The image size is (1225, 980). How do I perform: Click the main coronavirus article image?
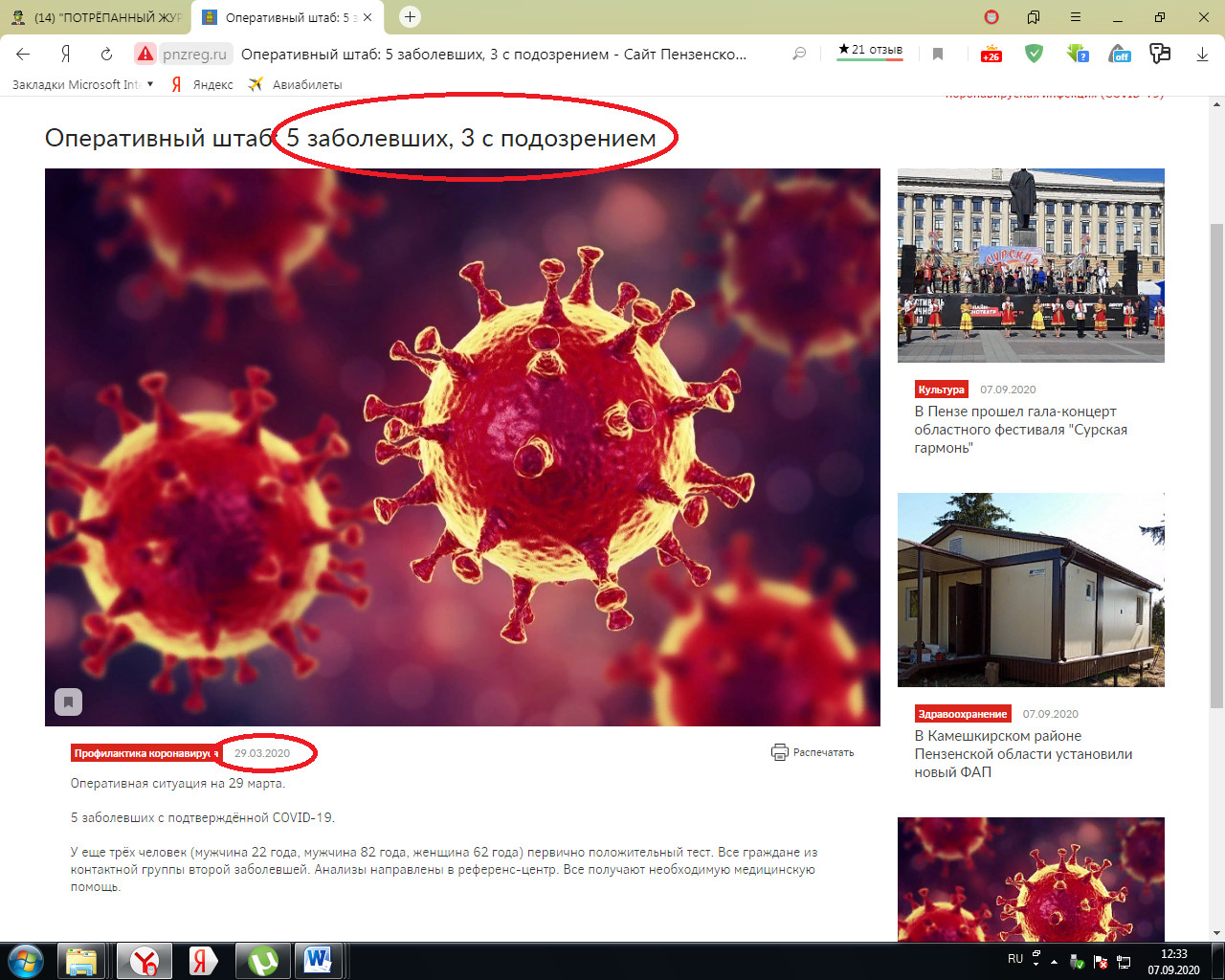tap(462, 447)
